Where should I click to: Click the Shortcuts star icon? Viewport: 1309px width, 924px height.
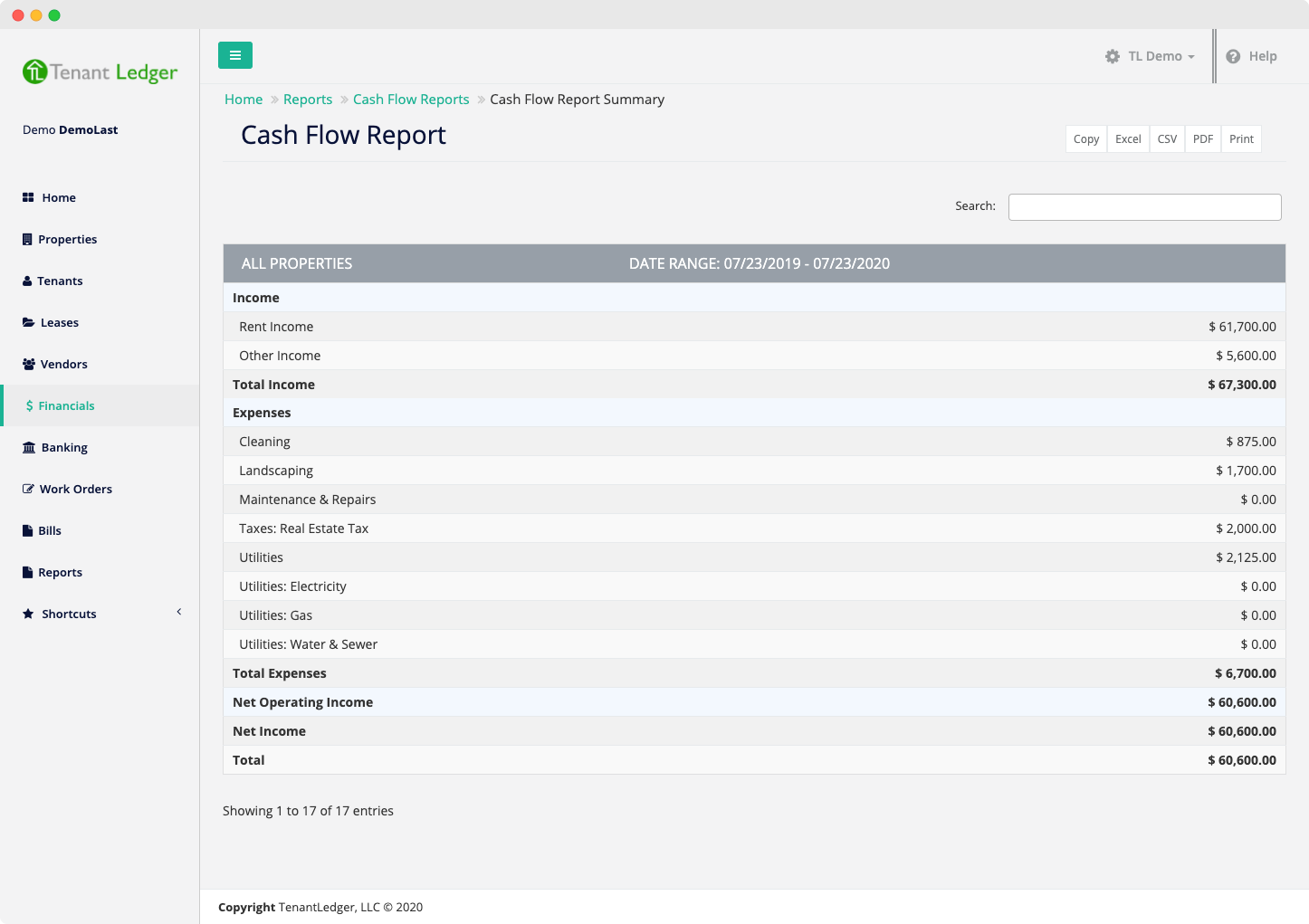coord(29,614)
